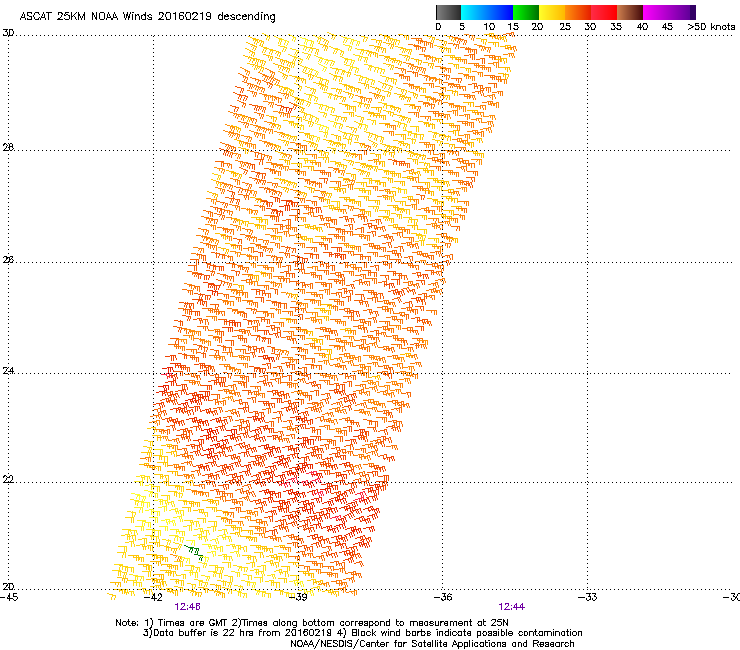Viewport: 740px width, 650px height.
Task: Click the latitude label '24'
Action: pos(8,371)
